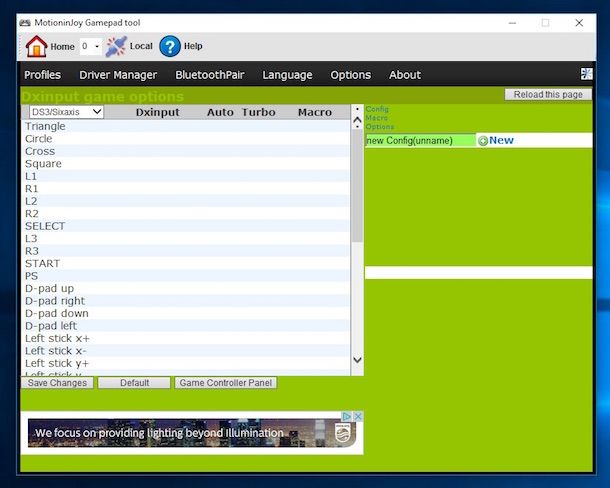The height and width of the screenshot is (488, 610).
Task: Close the MotioninJoy window
Action: pyautogui.click(x=579, y=23)
